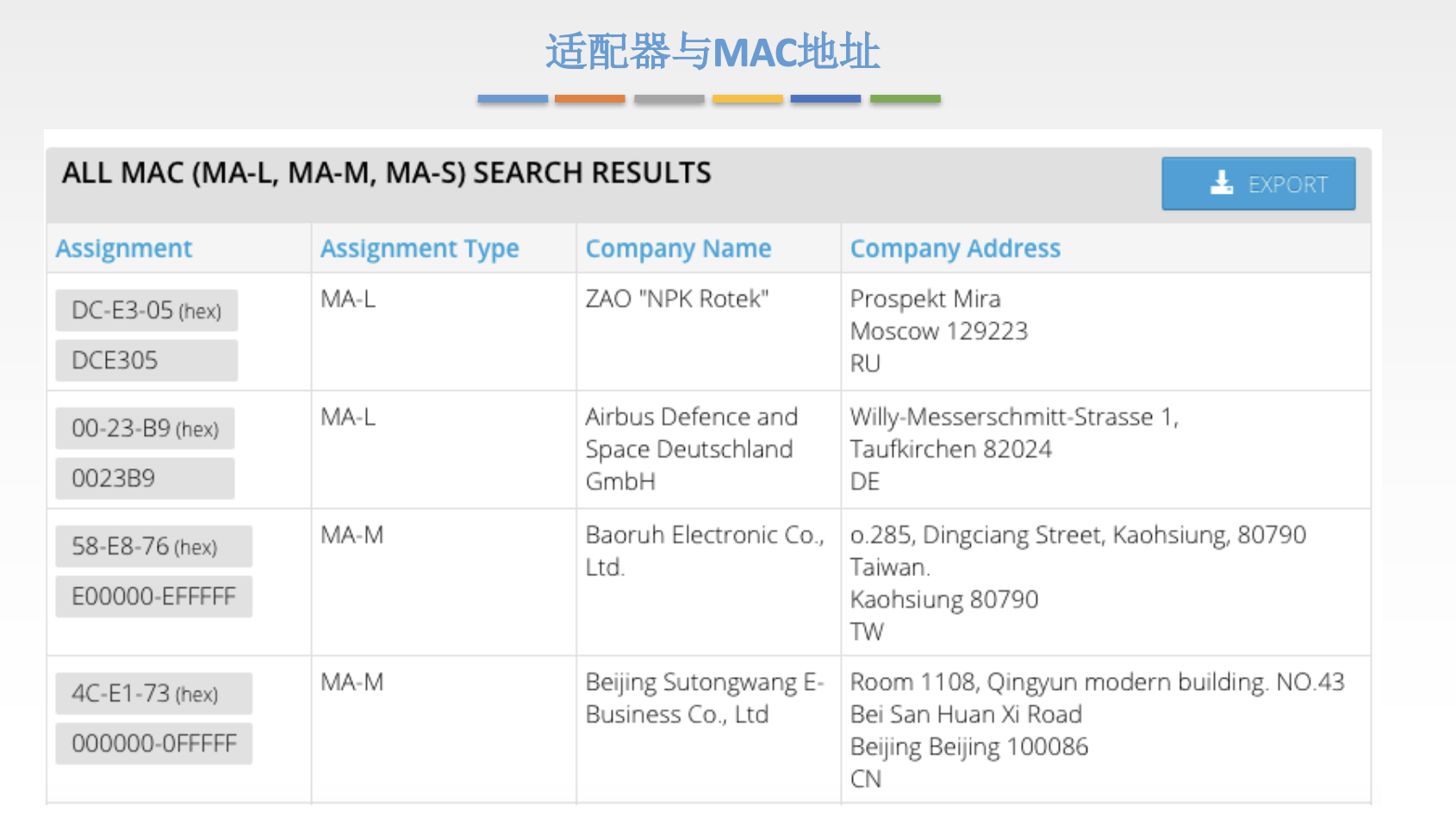The height and width of the screenshot is (813, 1456).
Task: Click the orange color bar under title
Action: pos(590,99)
